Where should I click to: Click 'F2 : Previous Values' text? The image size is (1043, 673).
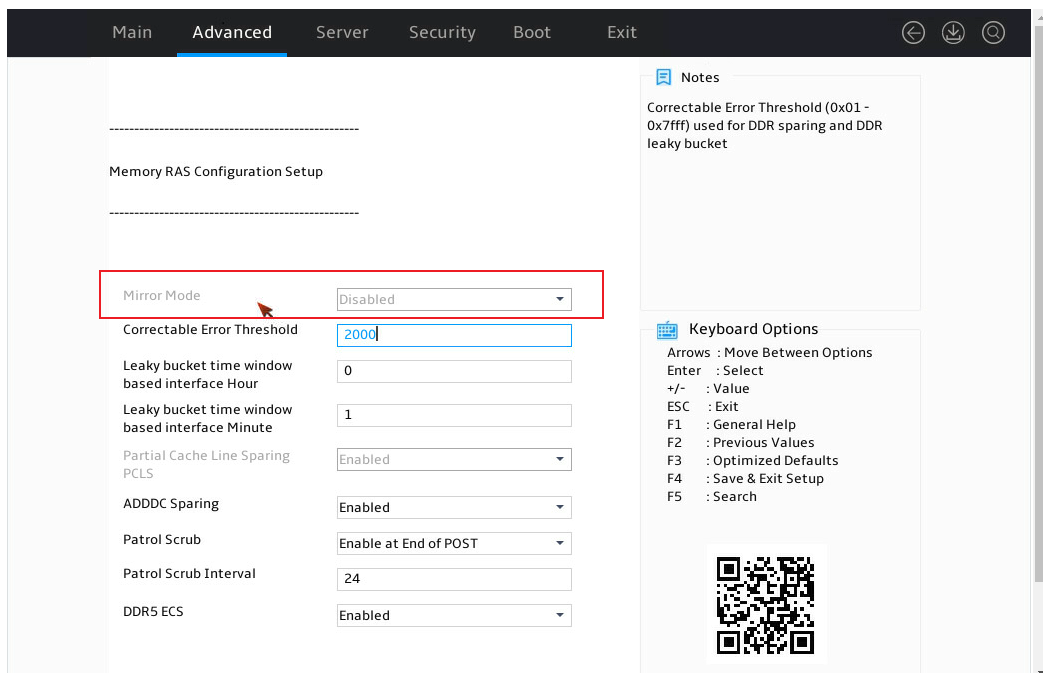coord(740,442)
